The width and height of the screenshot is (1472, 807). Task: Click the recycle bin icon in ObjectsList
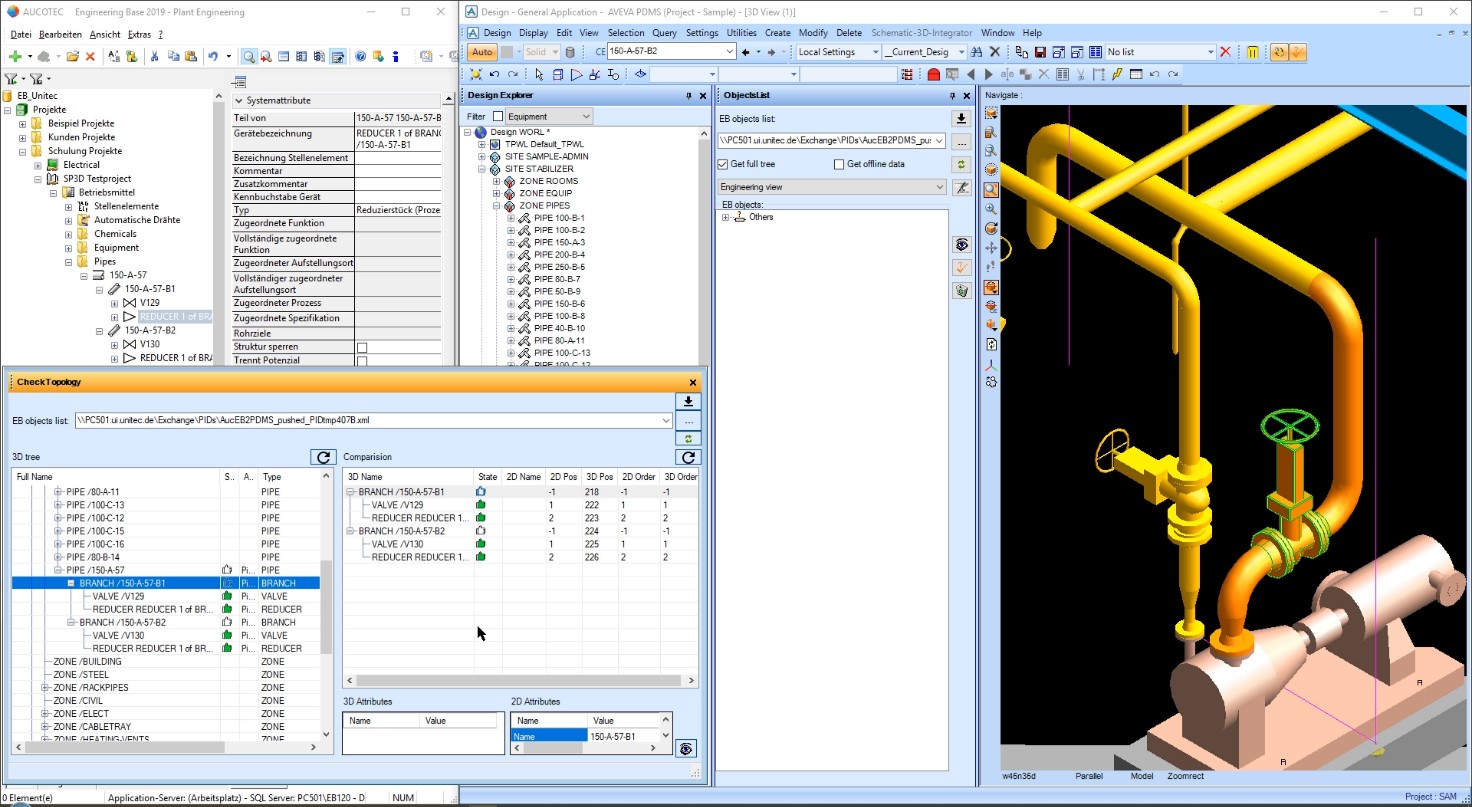click(961, 291)
